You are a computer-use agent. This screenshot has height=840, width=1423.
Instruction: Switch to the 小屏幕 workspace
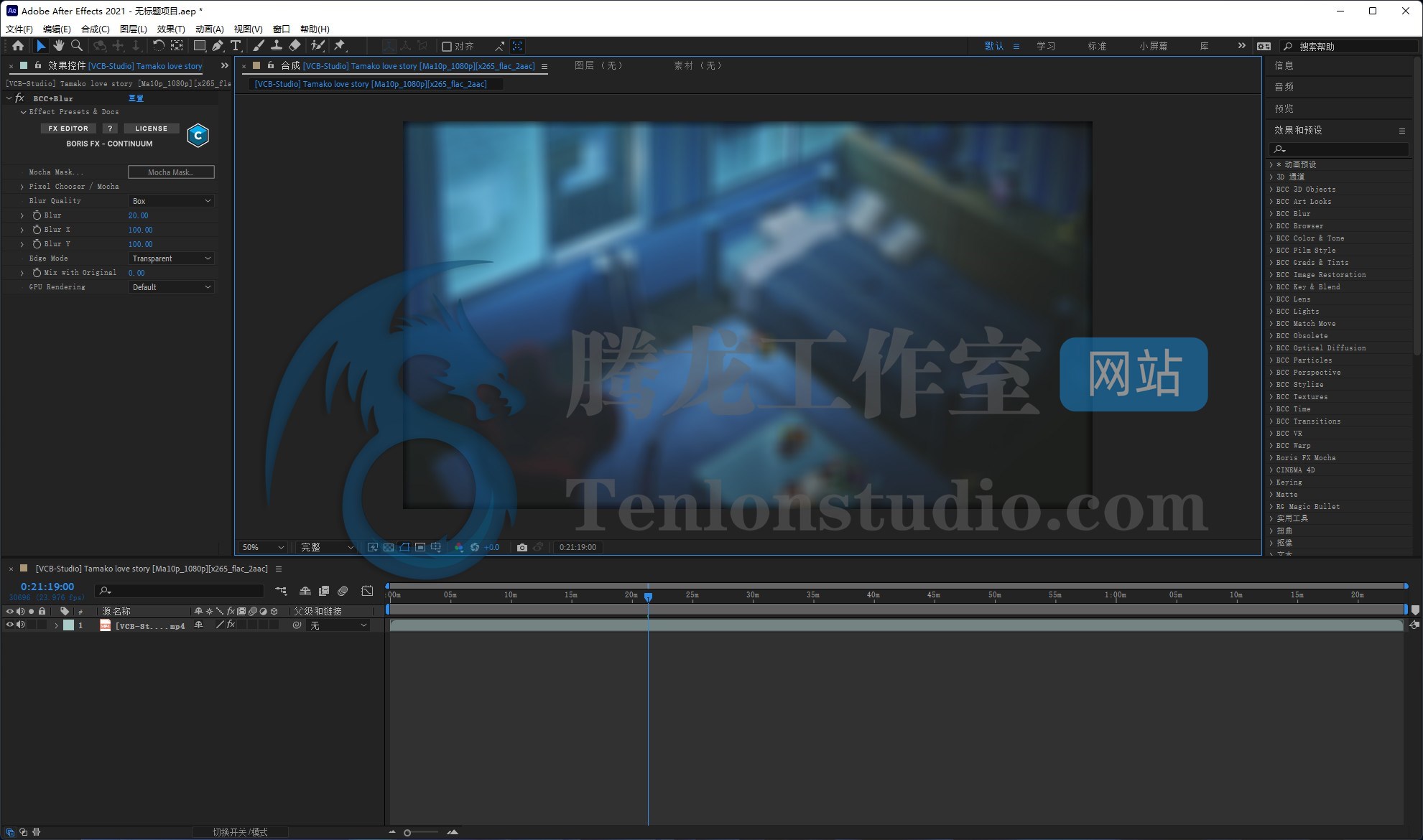1154,46
